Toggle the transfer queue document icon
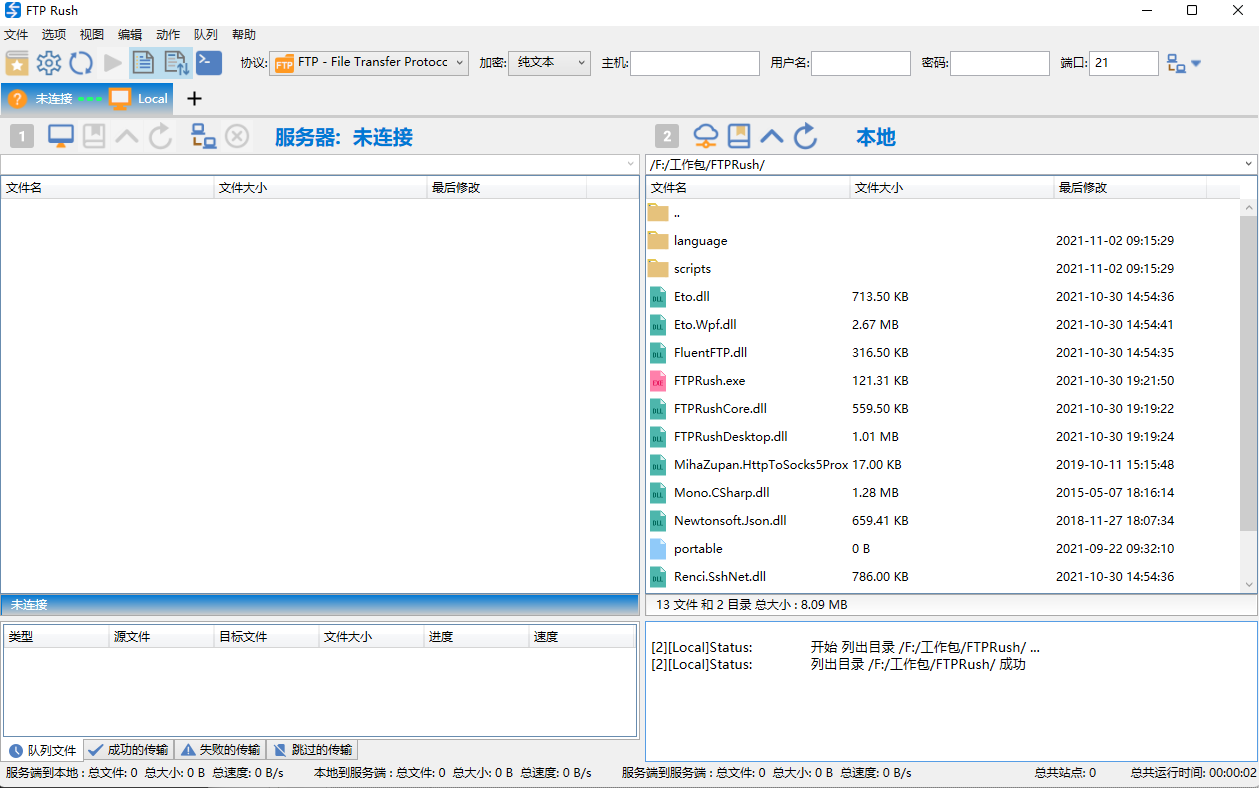The height and width of the screenshot is (788, 1259). (176, 63)
